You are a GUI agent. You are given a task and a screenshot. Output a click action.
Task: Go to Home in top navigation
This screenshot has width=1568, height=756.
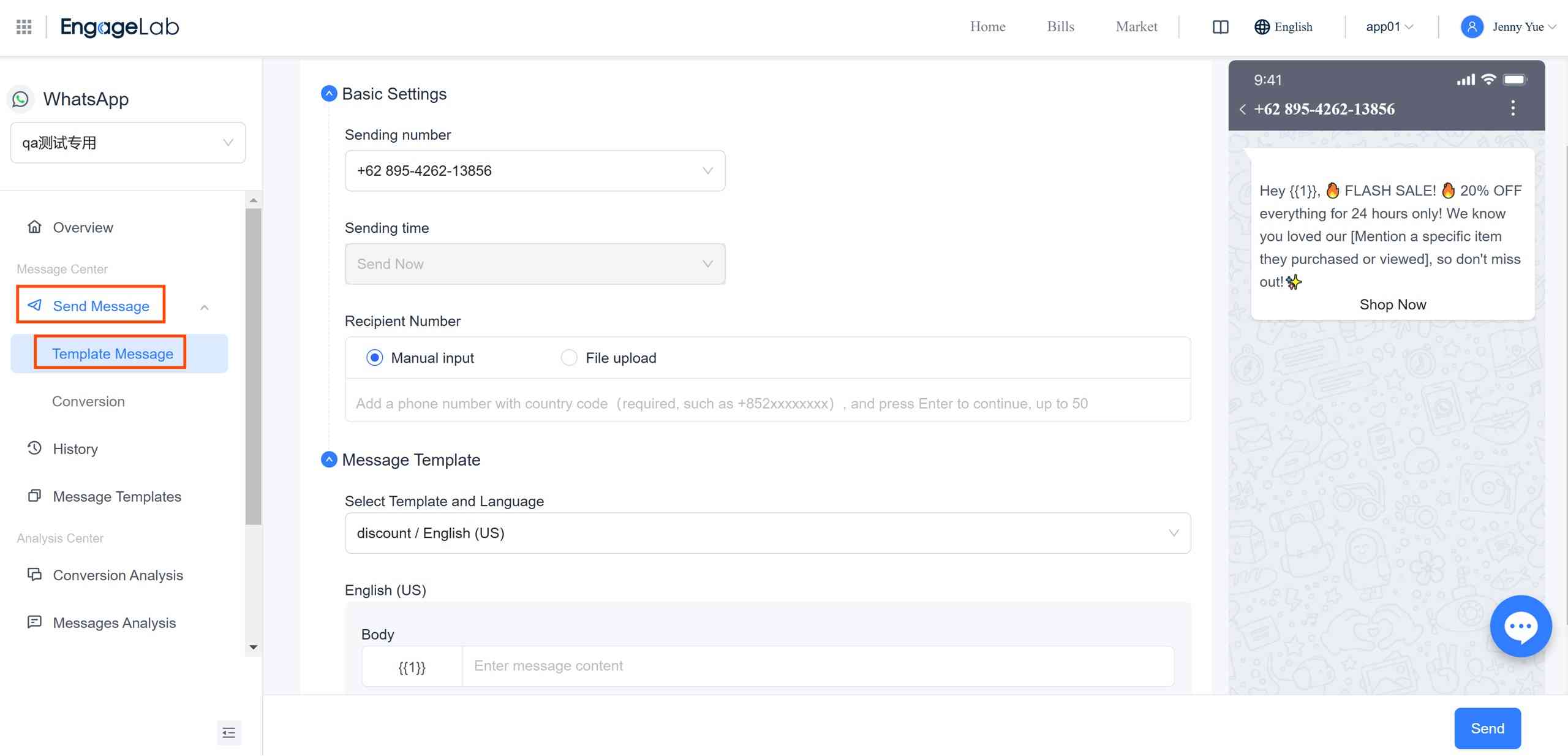coord(987,27)
